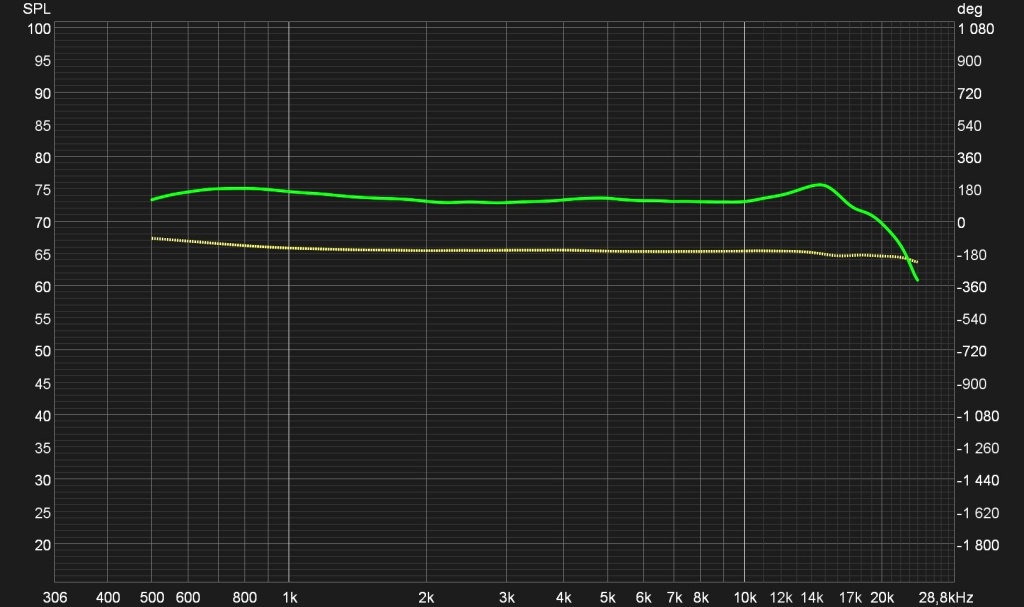Image resolution: width=1024 pixels, height=607 pixels.
Task: Select the -1 800 degree scale value
Action: coord(978,545)
